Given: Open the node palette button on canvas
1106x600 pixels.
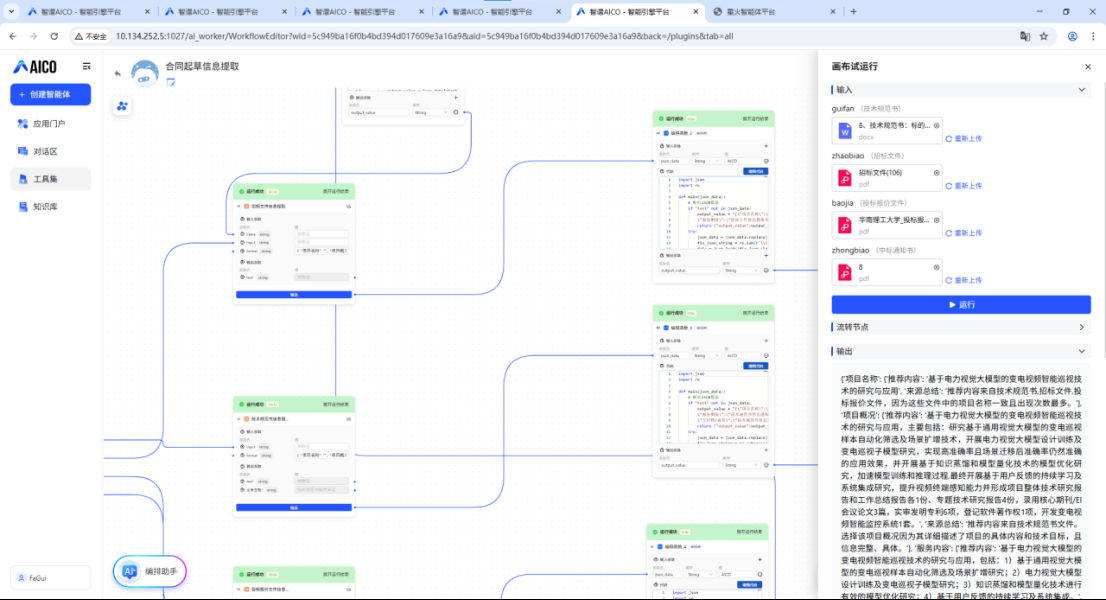Looking at the screenshot, I should point(122,106).
